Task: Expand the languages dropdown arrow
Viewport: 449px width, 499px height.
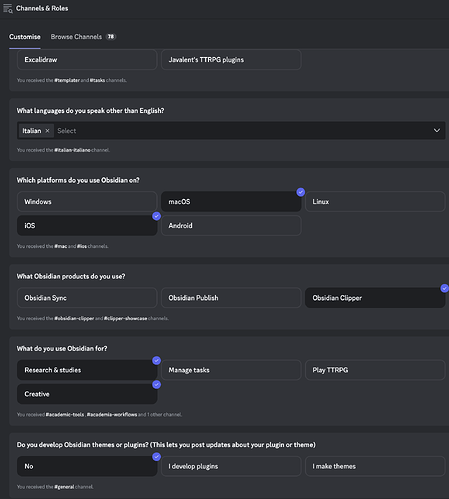Action: [437, 130]
